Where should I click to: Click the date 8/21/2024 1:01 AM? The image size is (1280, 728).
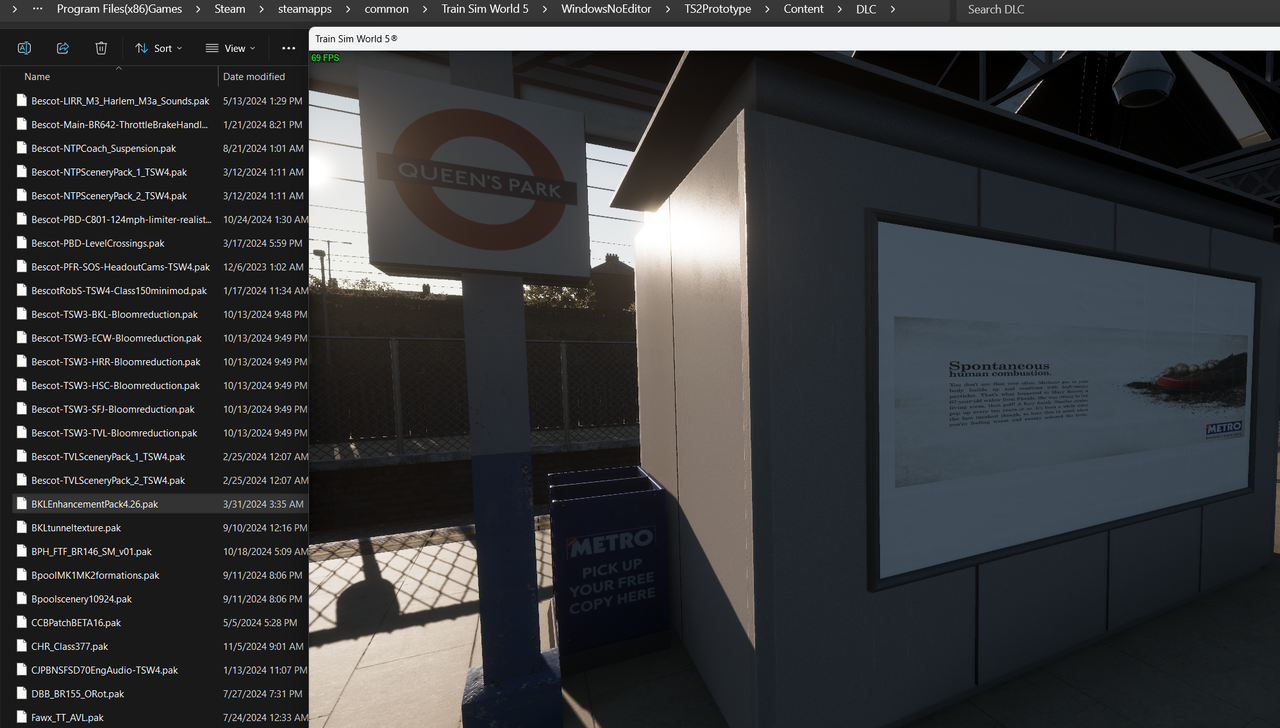coord(263,148)
